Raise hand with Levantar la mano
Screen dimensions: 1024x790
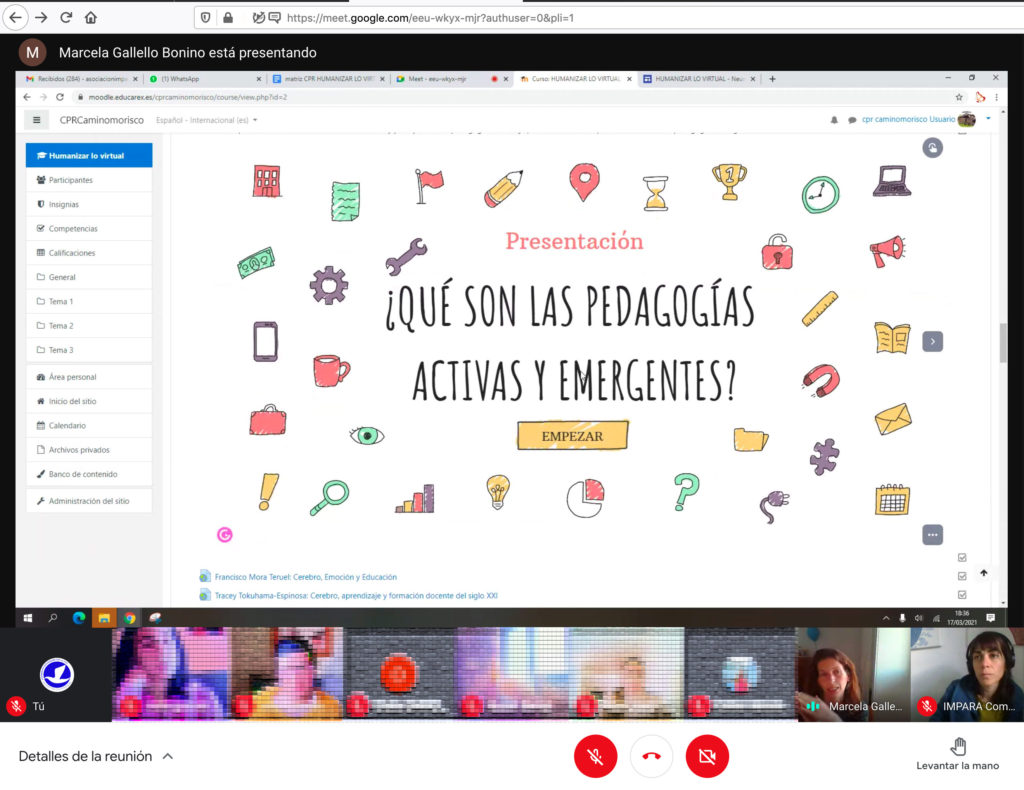click(x=957, y=754)
